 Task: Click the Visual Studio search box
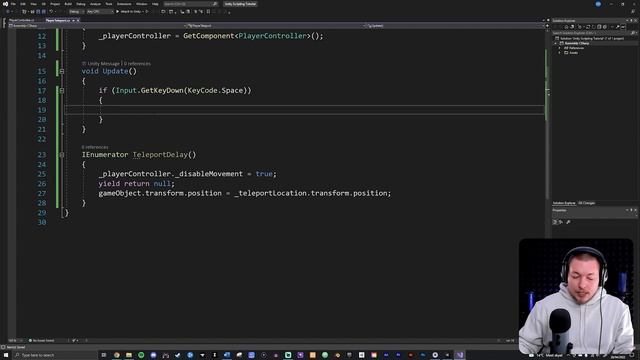[x=190, y=4]
